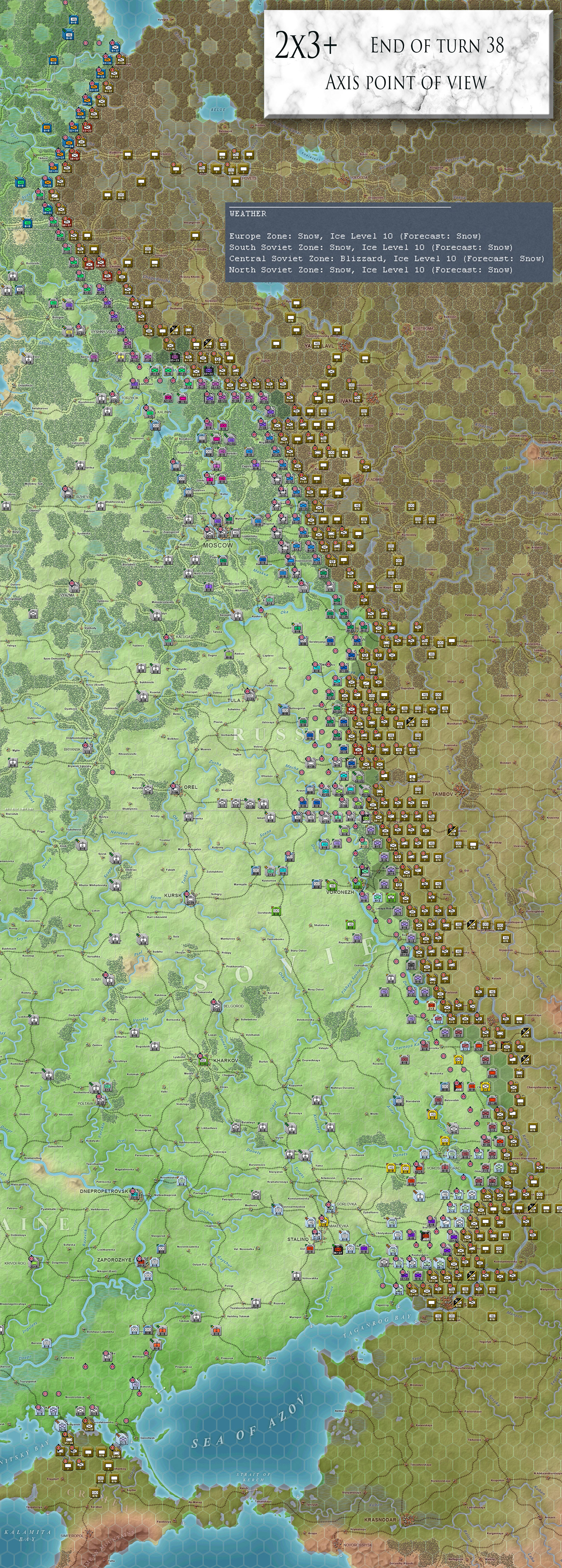The image size is (562, 1568).
Task: Click the End of Turn 38 title
Action: coord(437,45)
